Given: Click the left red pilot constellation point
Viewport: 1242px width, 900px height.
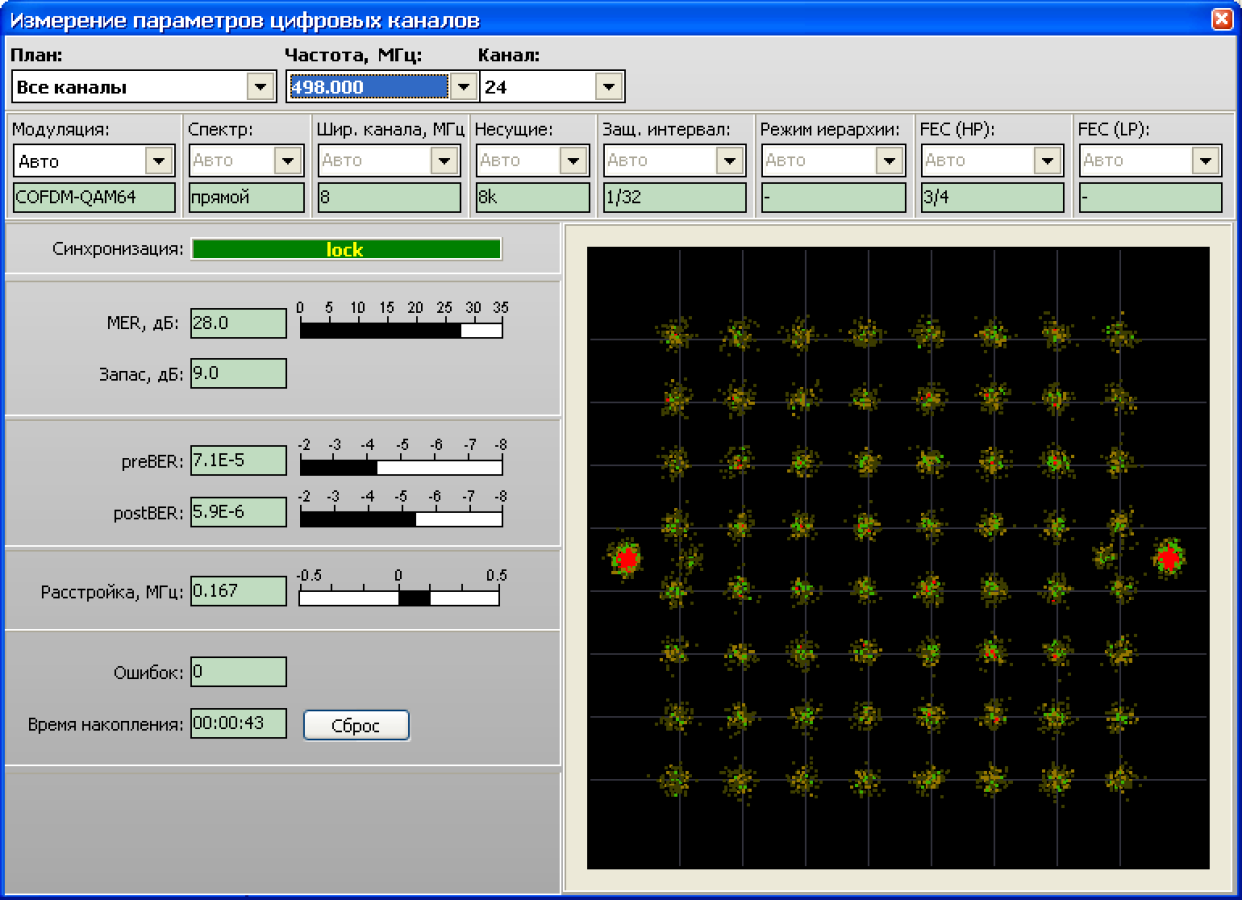Looking at the screenshot, I should pyautogui.click(x=627, y=558).
